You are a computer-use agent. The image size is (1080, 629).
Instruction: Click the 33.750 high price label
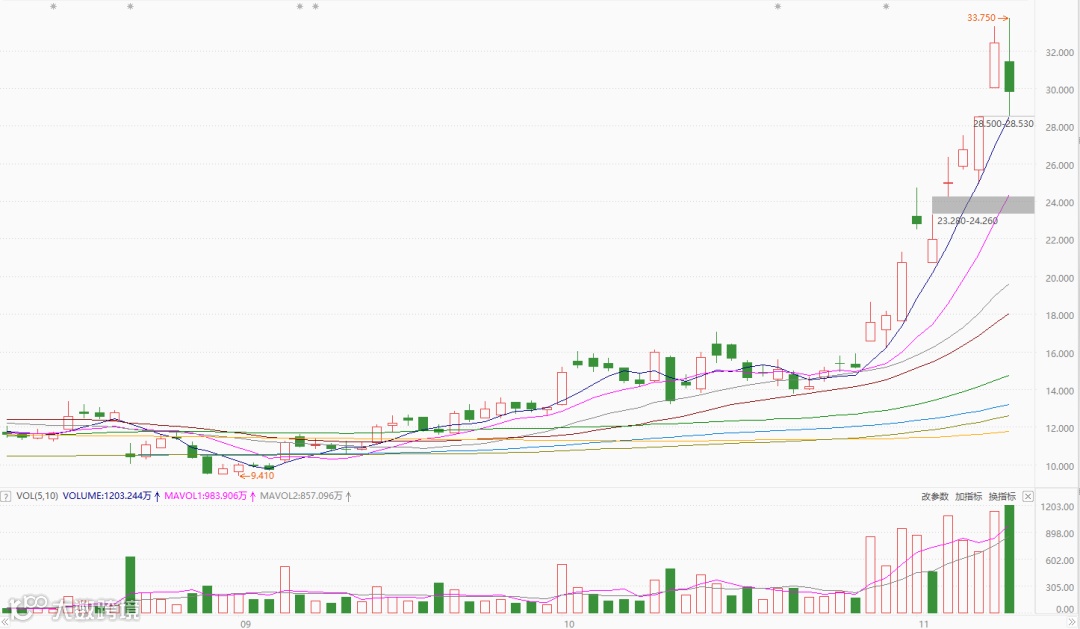[982, 18]
